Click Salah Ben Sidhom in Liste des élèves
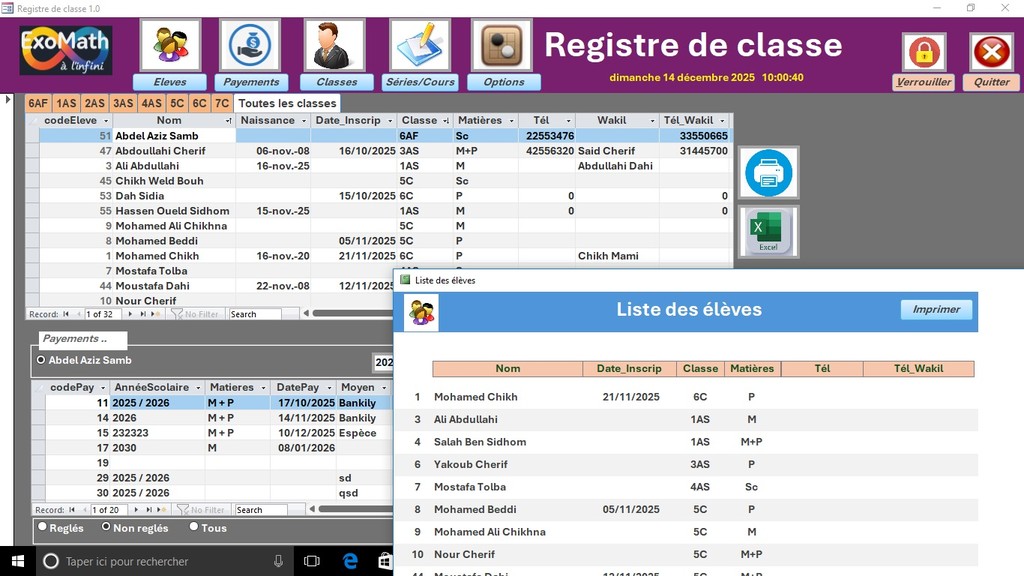The height and width of the screenshot is (576, 1024). pyautogui.click(x=479, y=442)
